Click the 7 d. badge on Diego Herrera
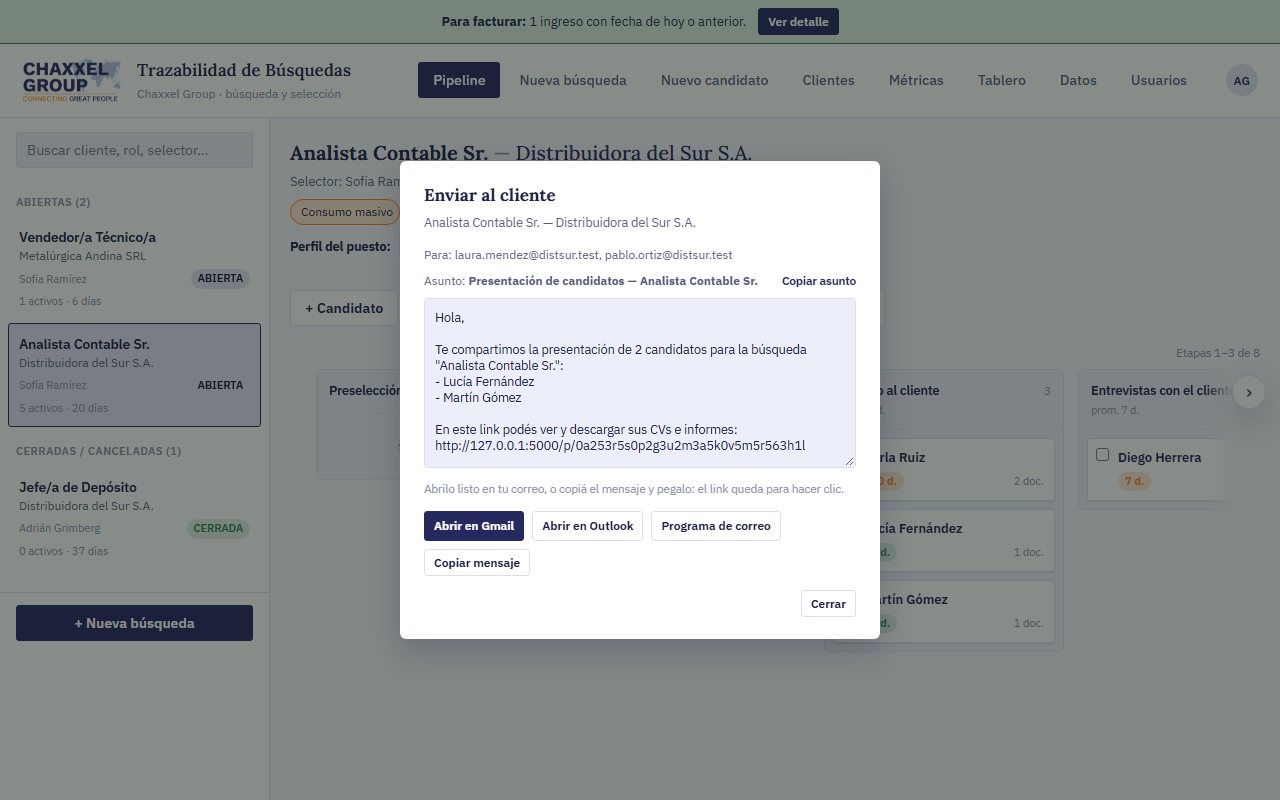Screen dimensions: 1280x800 click(x=1133, y=482)
